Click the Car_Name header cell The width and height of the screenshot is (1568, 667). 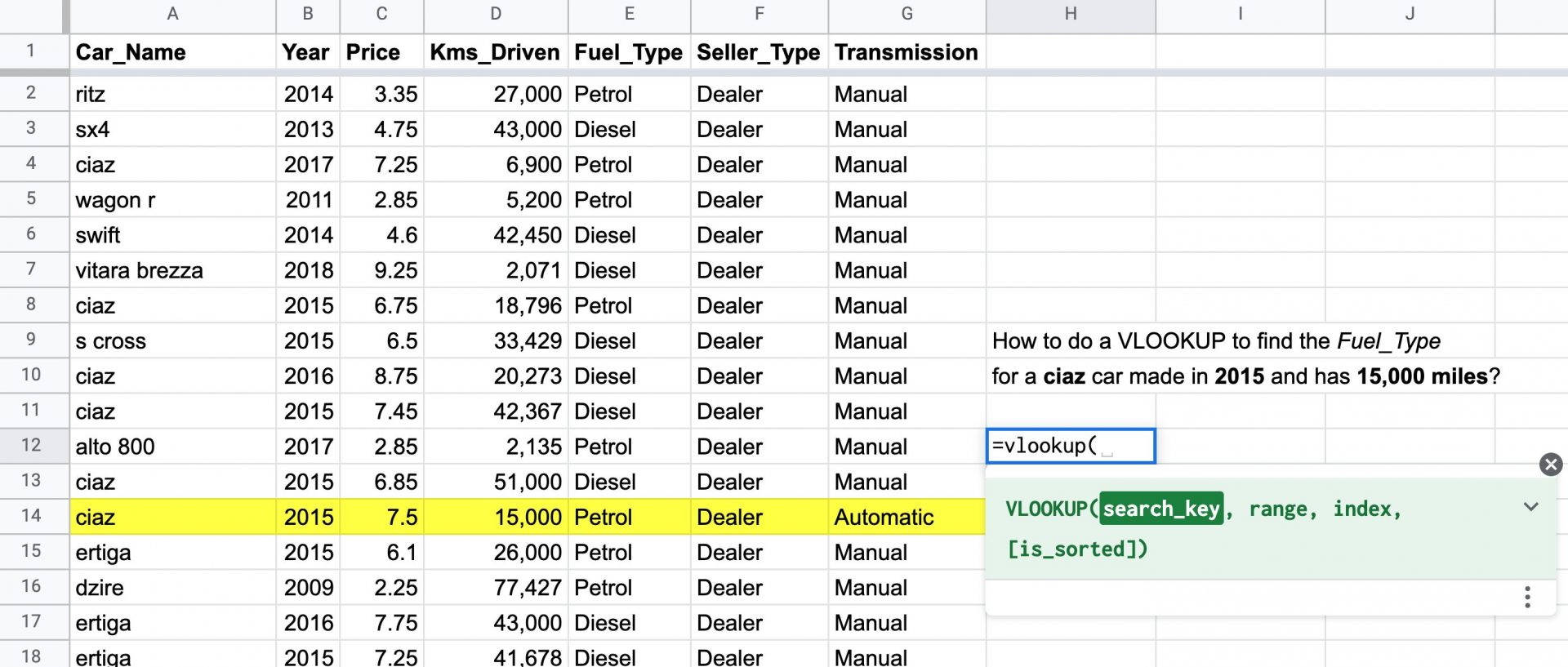172,52
